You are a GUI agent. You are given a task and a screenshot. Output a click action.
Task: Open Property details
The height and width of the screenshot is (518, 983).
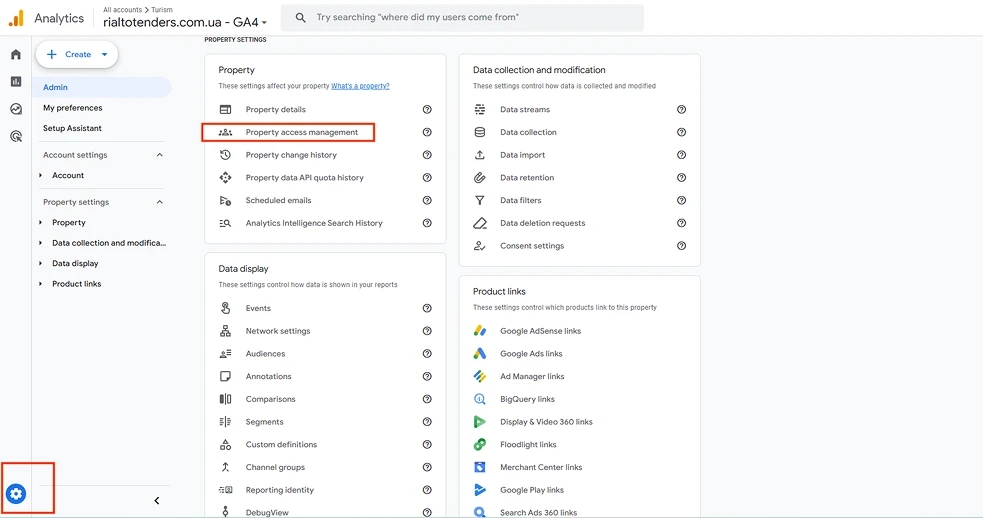pos(276,109)
